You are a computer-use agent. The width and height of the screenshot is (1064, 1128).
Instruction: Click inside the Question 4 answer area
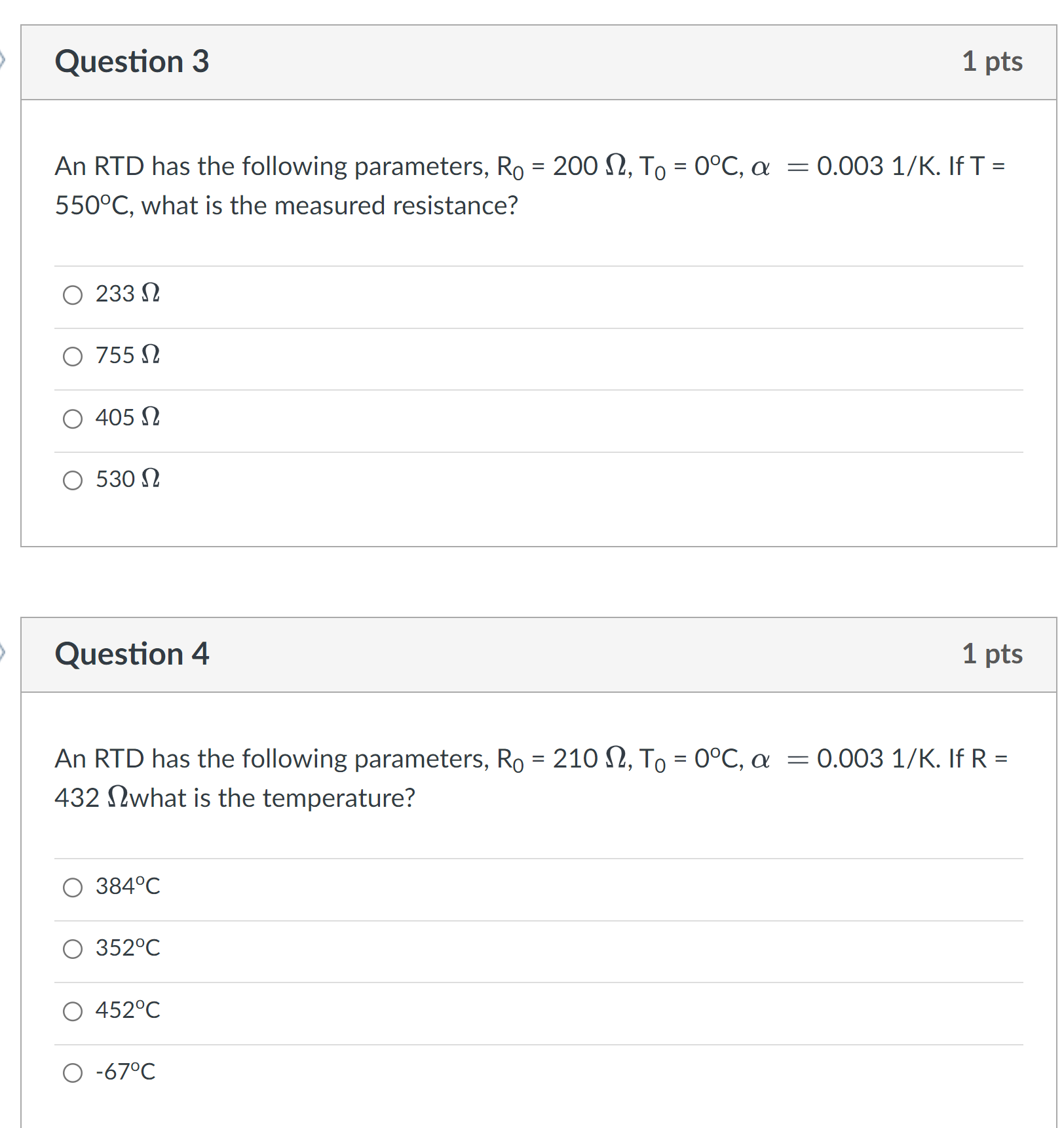tap(524, 980)
